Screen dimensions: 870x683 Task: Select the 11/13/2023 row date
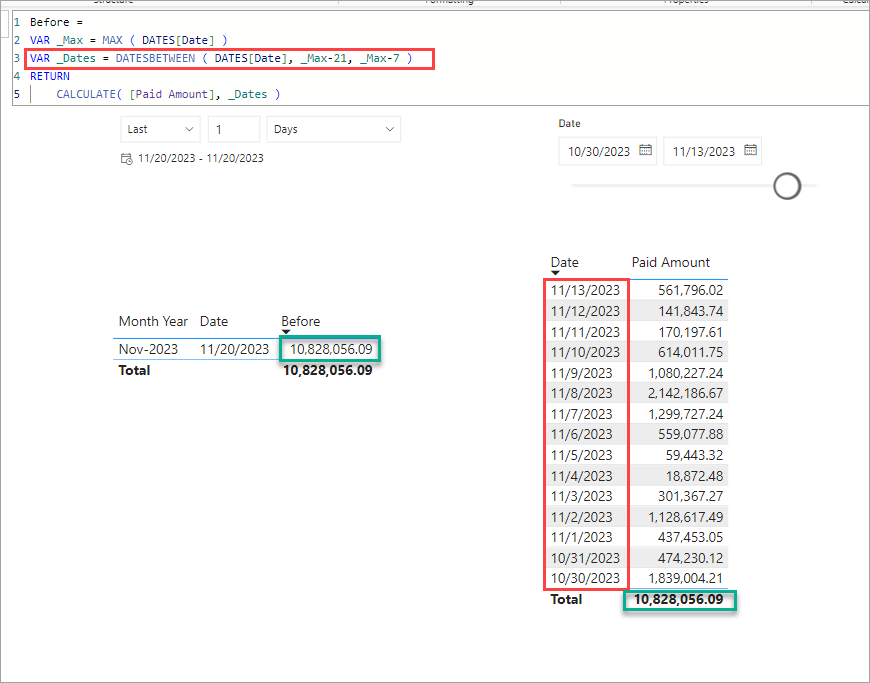585,290
